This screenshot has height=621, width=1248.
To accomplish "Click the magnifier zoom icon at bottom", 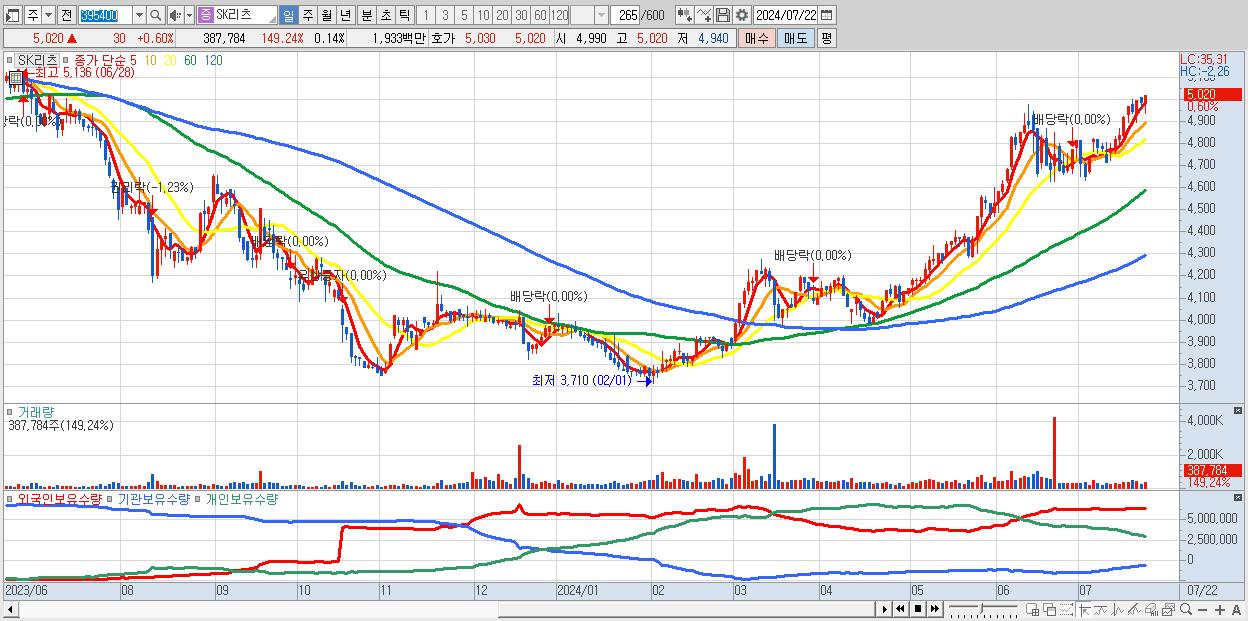I will point(1186,609).
